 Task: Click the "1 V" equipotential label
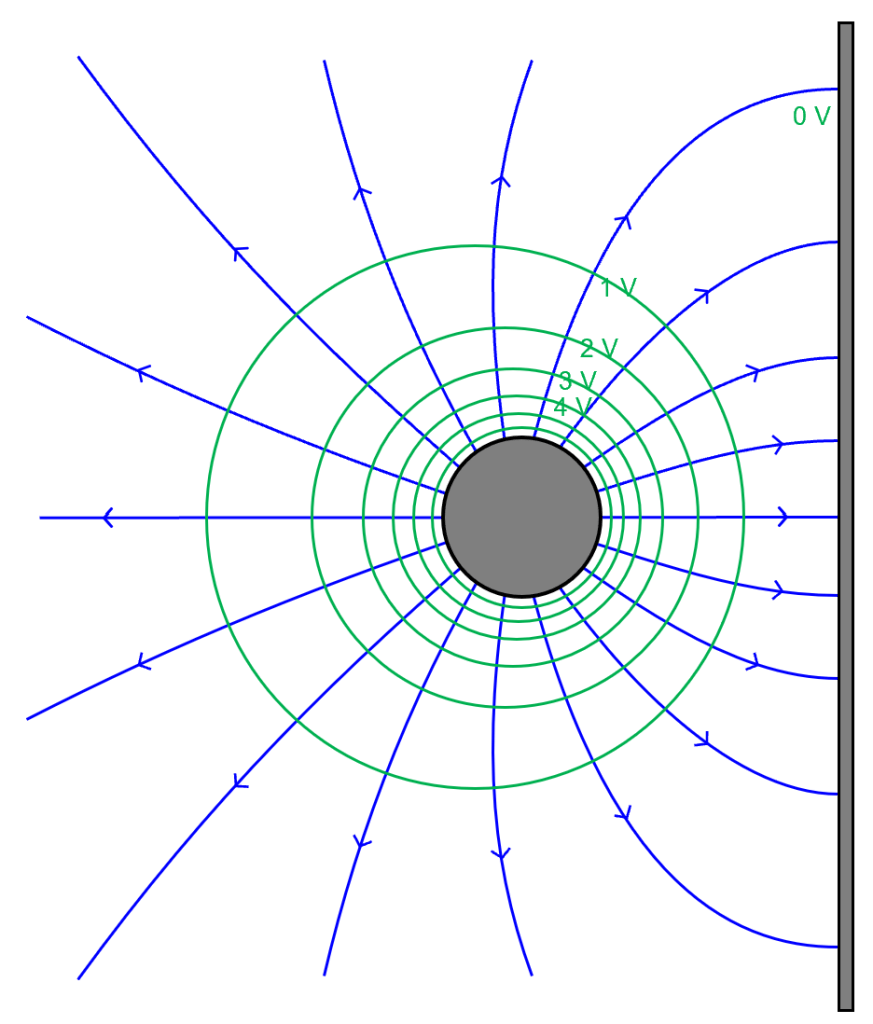618,288
